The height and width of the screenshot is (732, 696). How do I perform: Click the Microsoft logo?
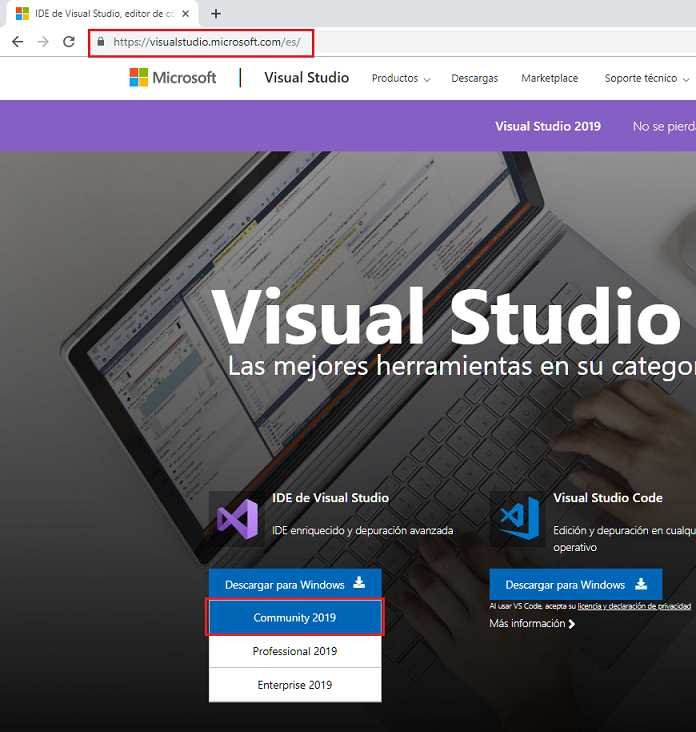173,78
